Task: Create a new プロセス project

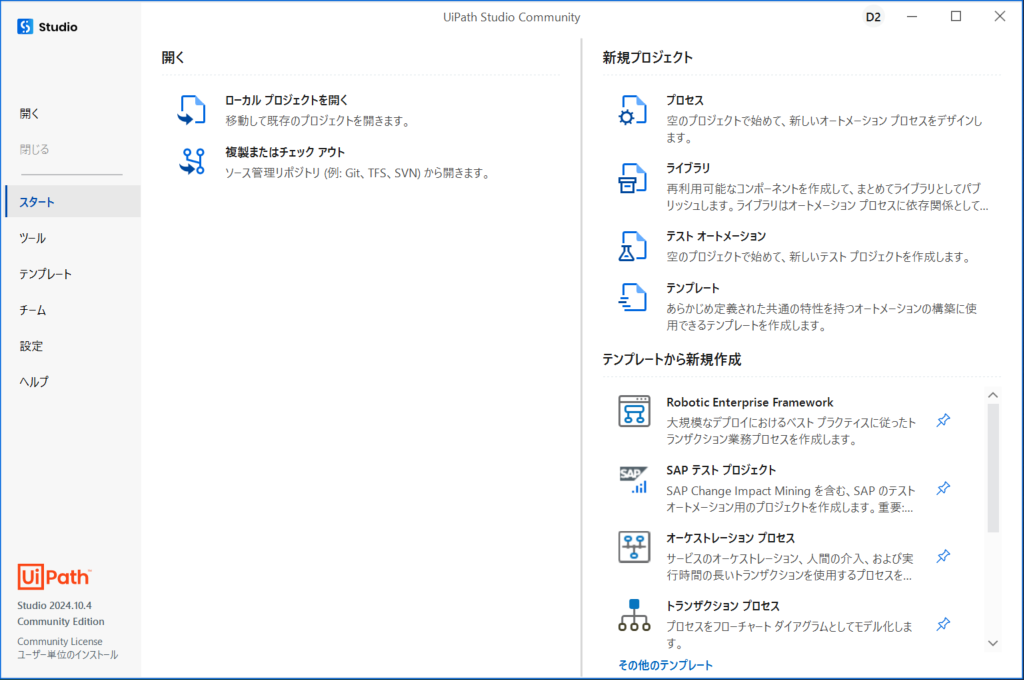Action: pyautogui.click(x=685, y=100)
